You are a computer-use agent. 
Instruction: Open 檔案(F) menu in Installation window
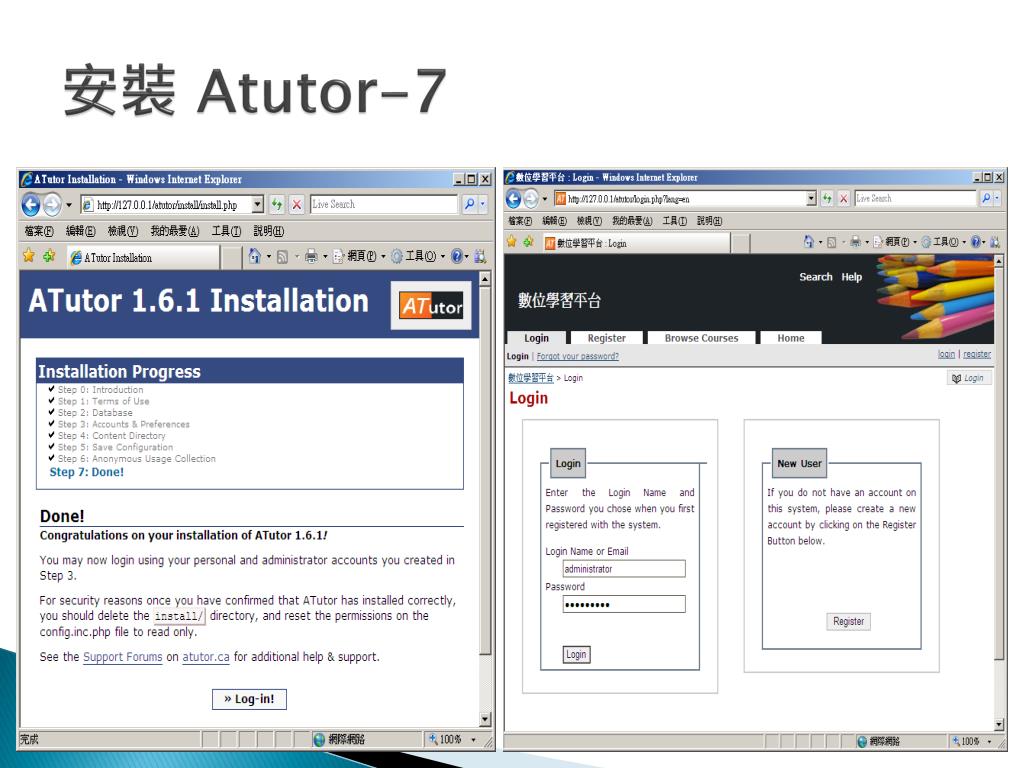pyautogui.click(x=39, y=231)
